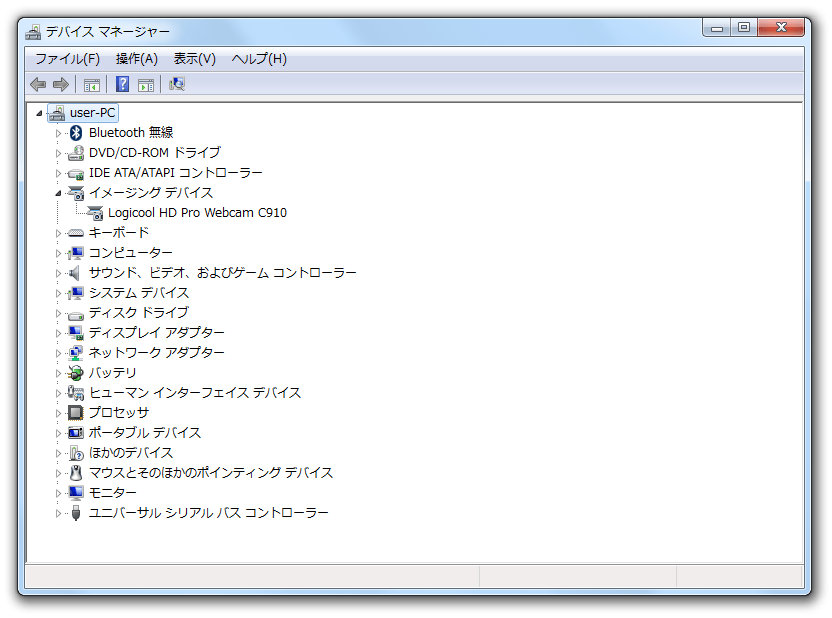Expand the Bluetooth 無線 node
Image resolution: width=832 pixels, height=618 pixels.
[x=58, y=133]
